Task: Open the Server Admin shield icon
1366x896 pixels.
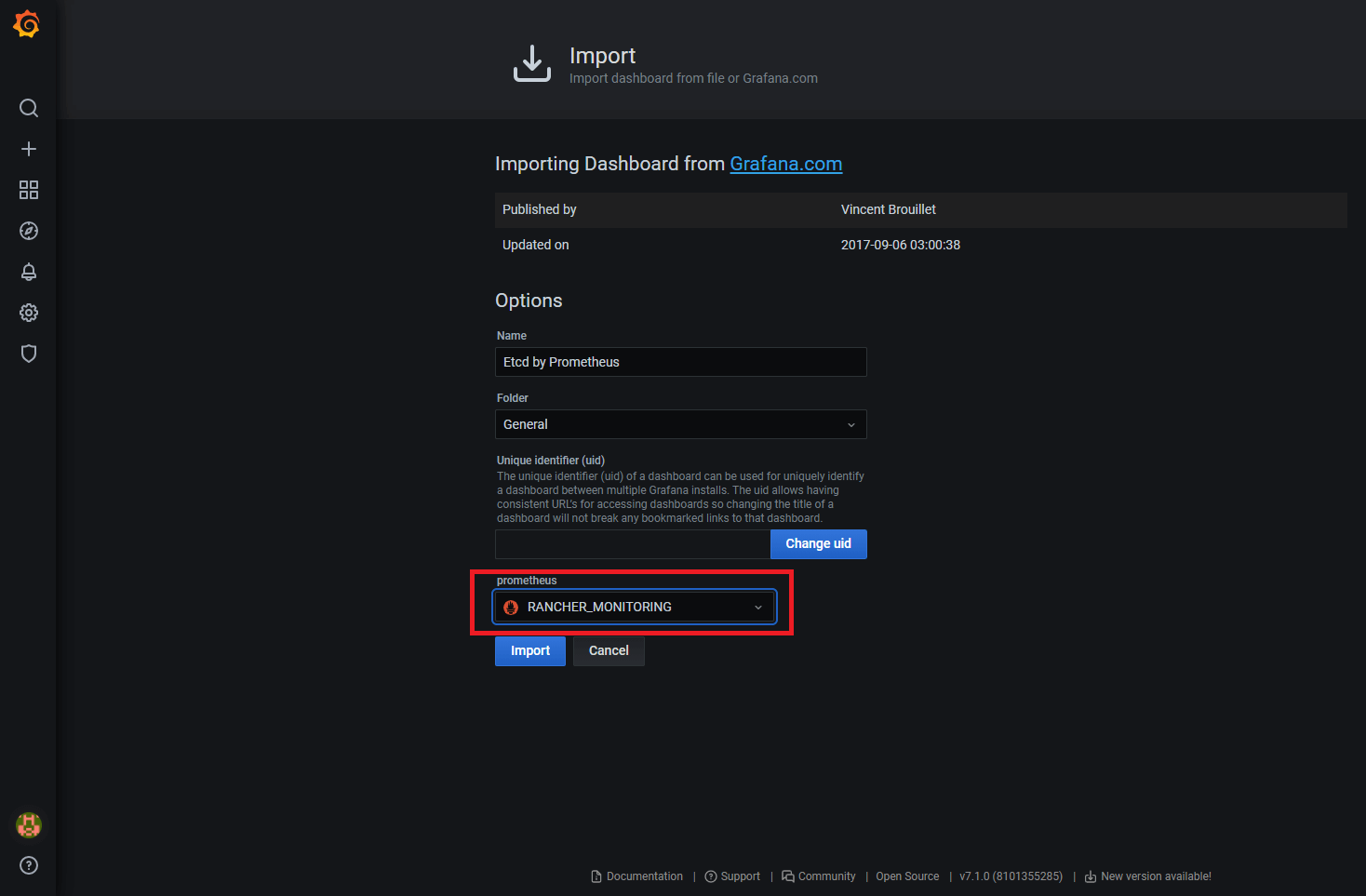Action: [29, 354]
